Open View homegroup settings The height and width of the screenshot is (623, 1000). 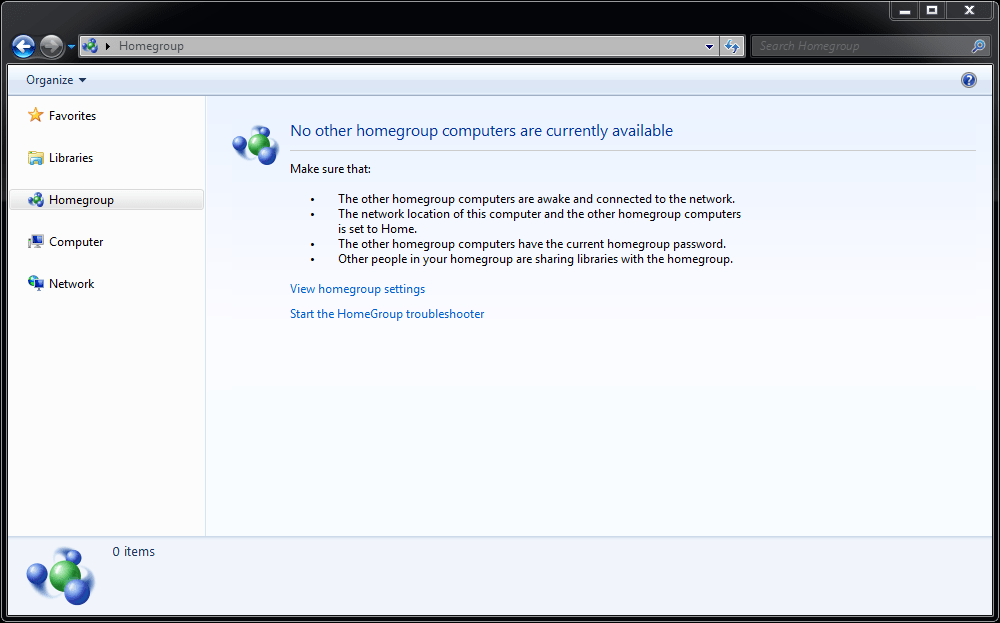tap(357, 288)
